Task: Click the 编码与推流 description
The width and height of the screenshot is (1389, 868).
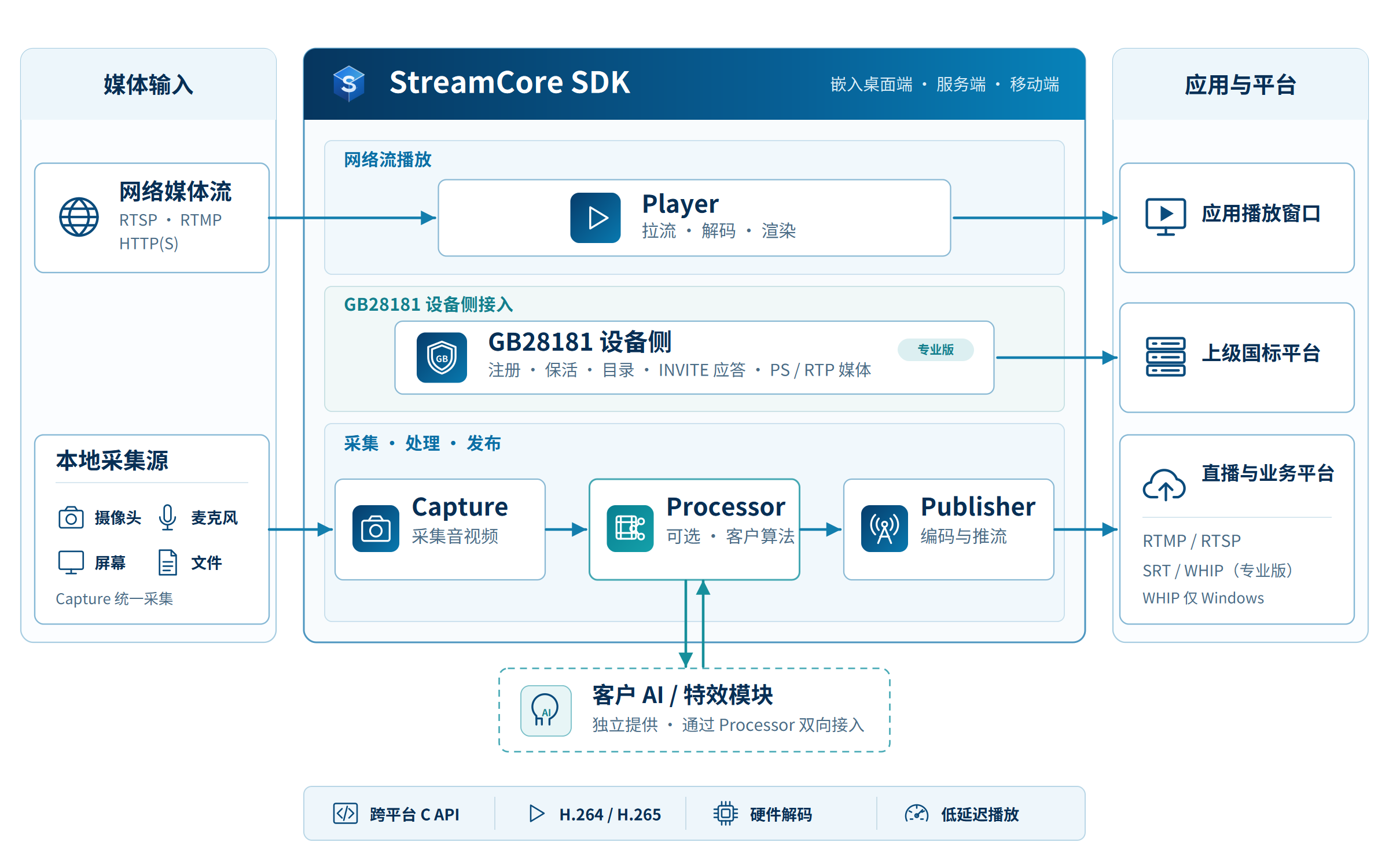Action: click(x=964, y=536)
